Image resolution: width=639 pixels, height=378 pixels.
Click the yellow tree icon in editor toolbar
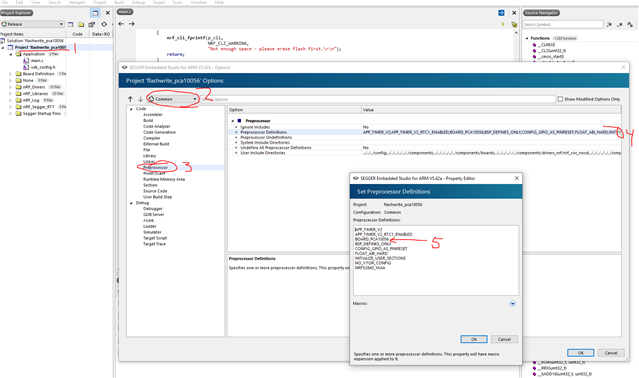[x=514, y=24]
